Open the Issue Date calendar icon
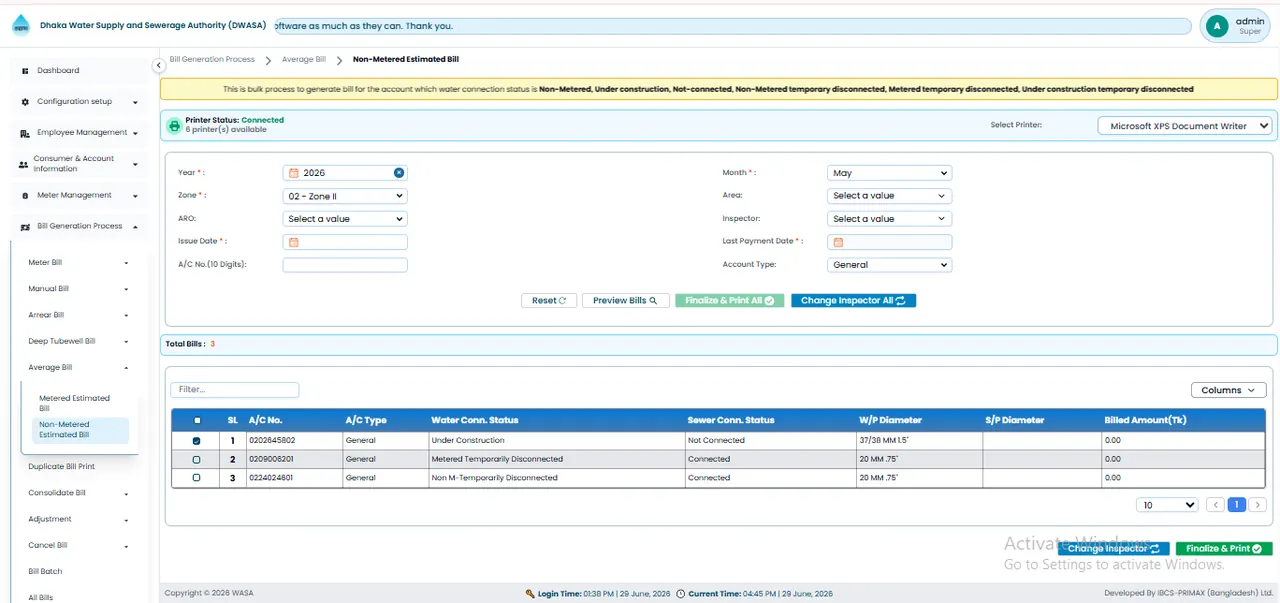 point(294,242)
